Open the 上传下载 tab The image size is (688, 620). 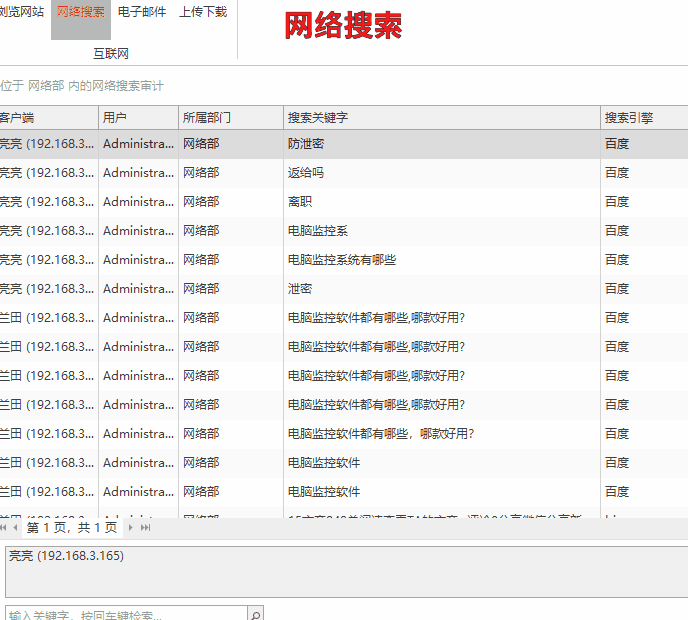pyautogui.click(x=203, y=12)
